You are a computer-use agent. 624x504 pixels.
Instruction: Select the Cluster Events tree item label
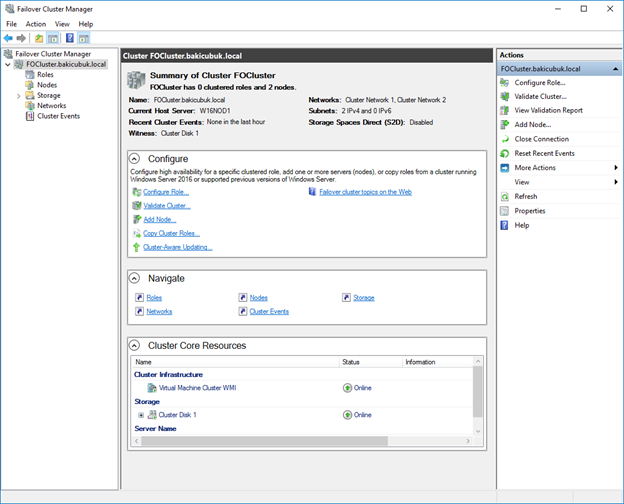tap(58, 116)
